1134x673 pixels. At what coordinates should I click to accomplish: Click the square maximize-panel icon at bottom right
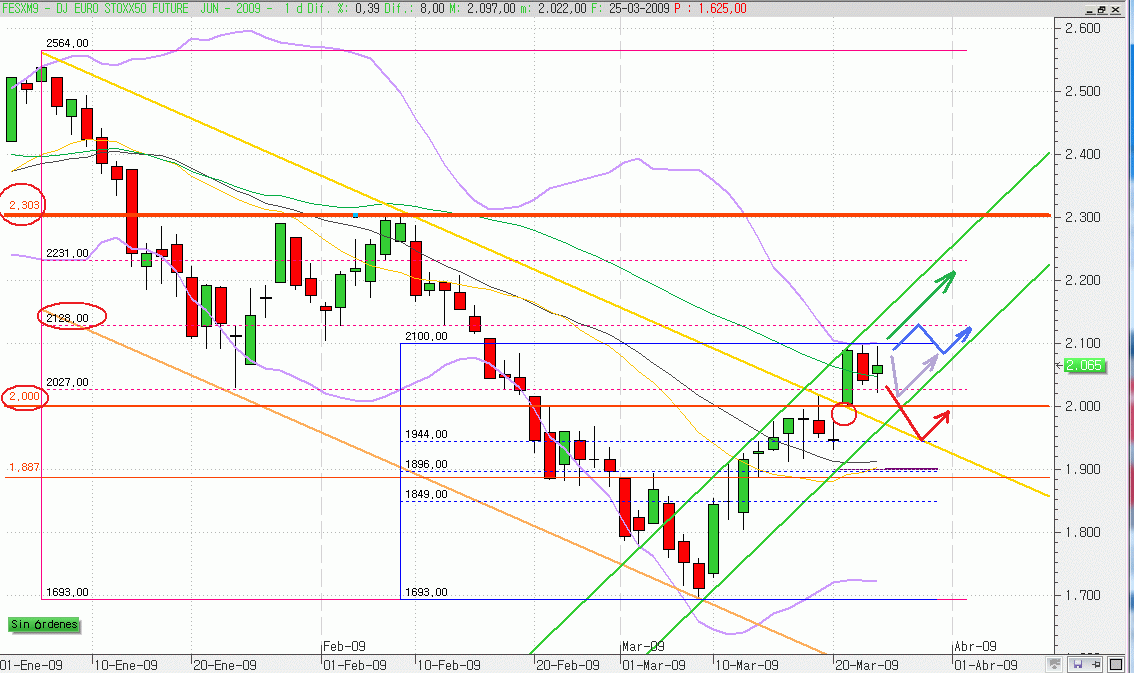(x=1114, y=664)
